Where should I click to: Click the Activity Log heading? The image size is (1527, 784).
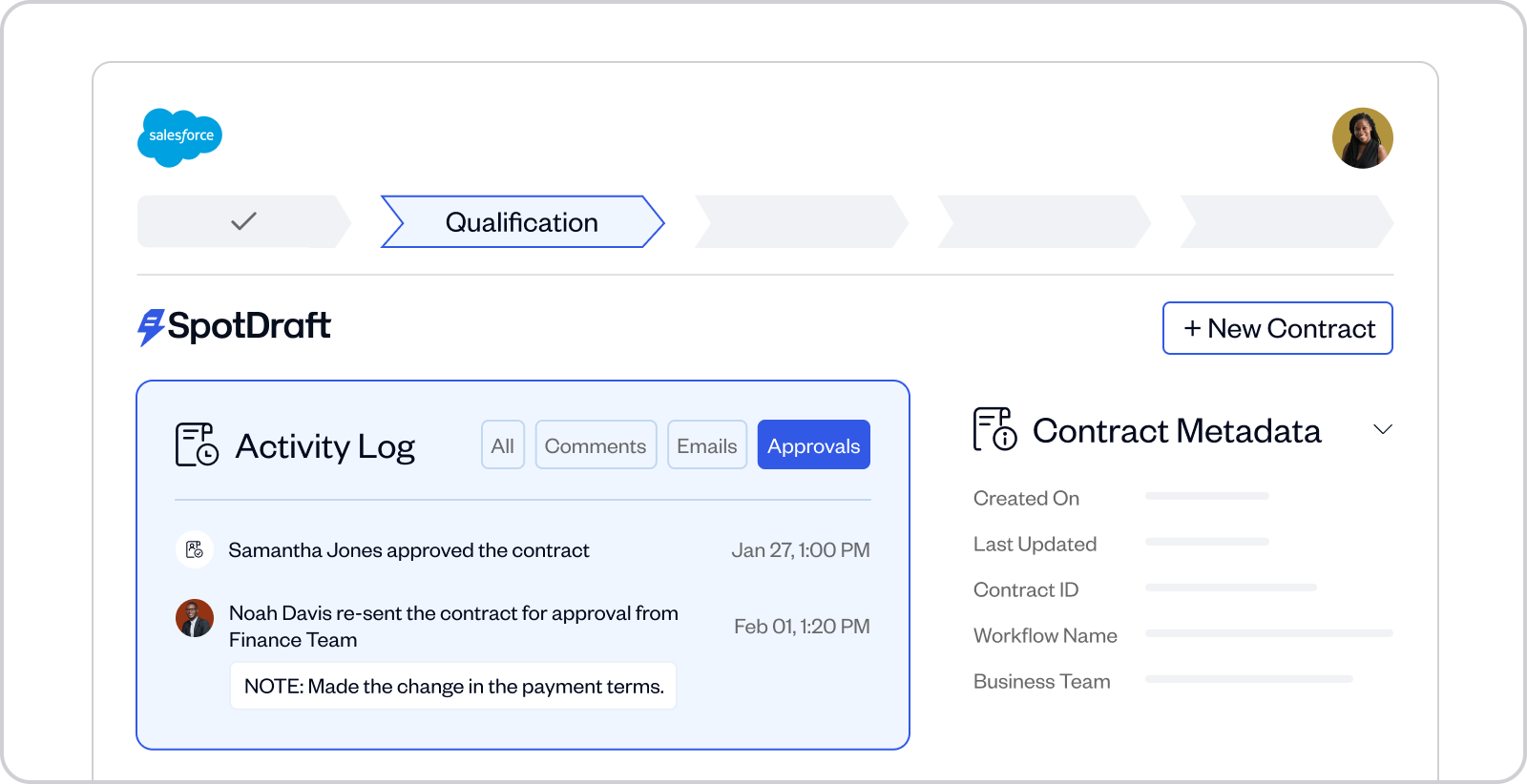pos(325,446)
